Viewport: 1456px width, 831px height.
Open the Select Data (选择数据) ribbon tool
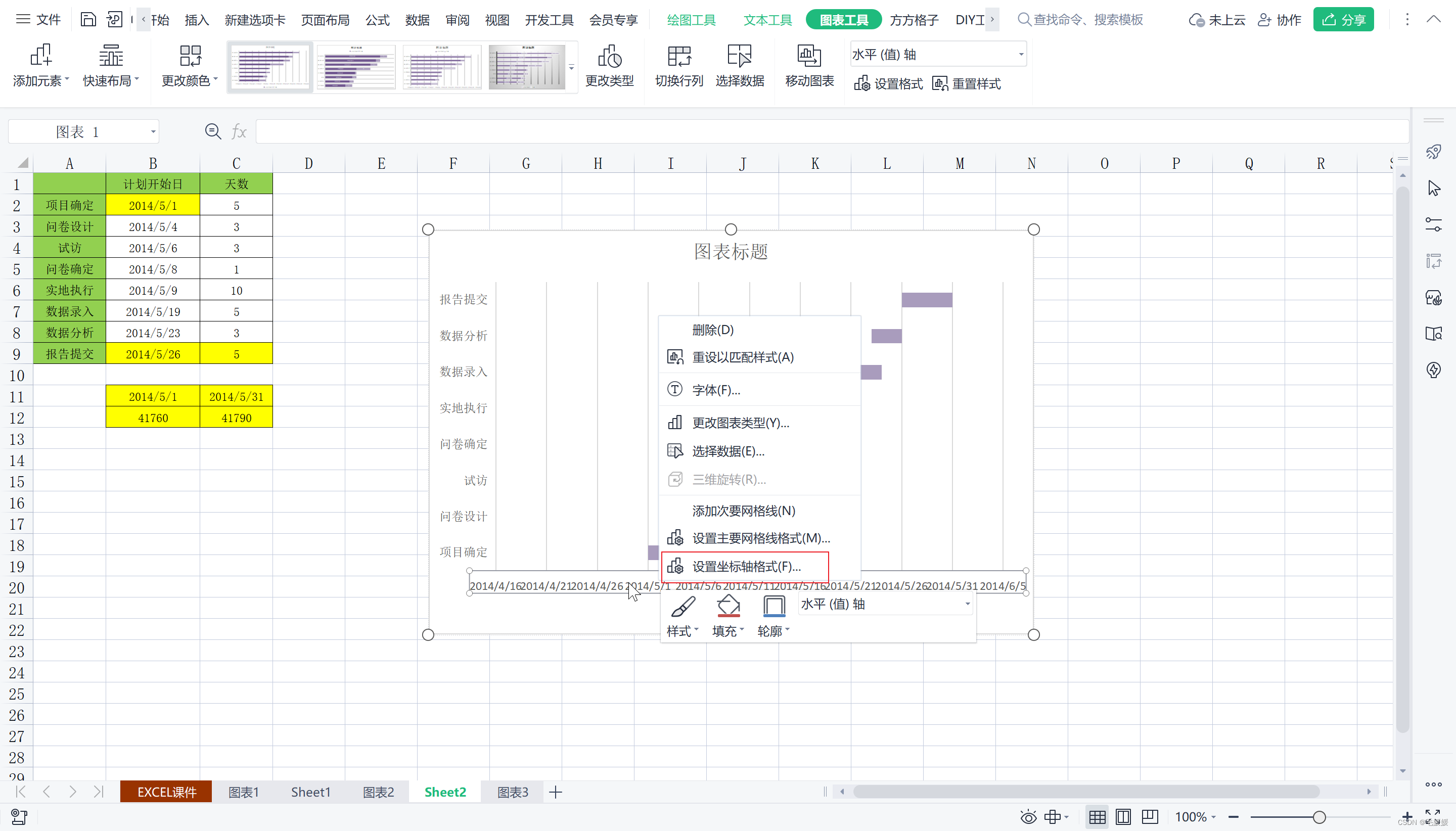click(x=739, y=56)
